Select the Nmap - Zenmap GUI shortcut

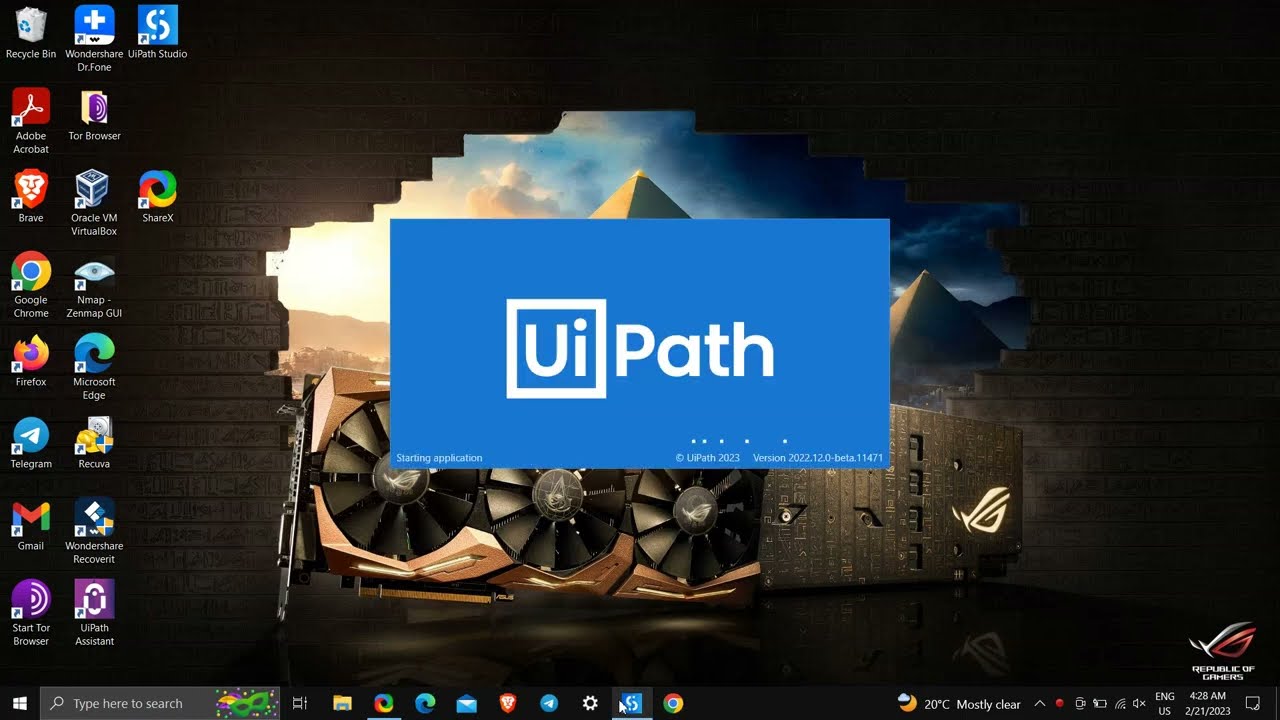(94, 284)
